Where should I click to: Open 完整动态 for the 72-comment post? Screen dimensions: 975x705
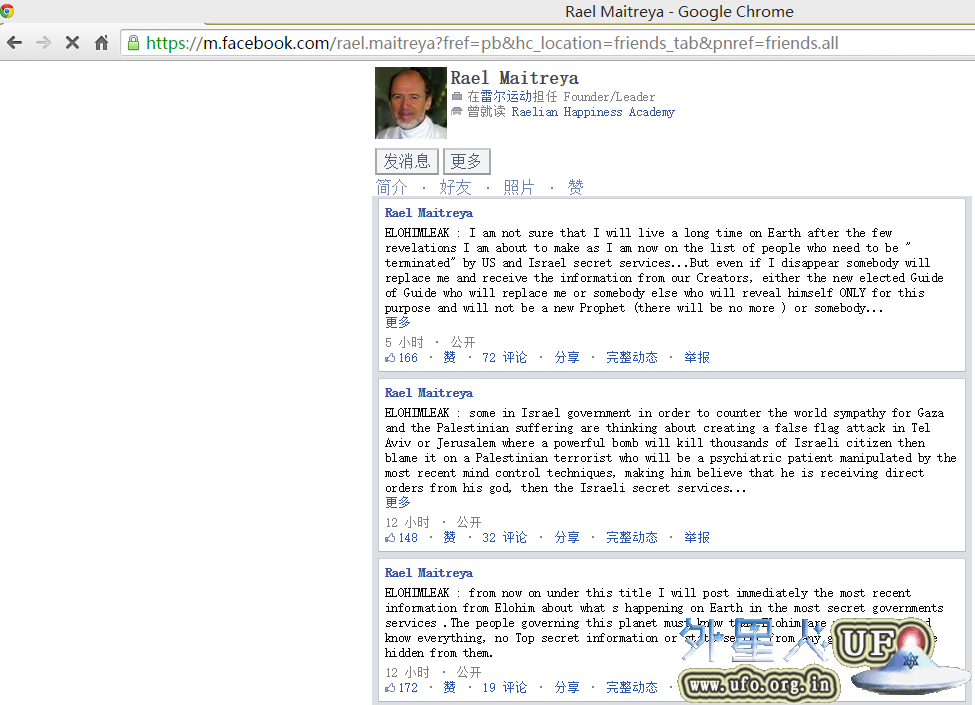click(x=632, y=357)
